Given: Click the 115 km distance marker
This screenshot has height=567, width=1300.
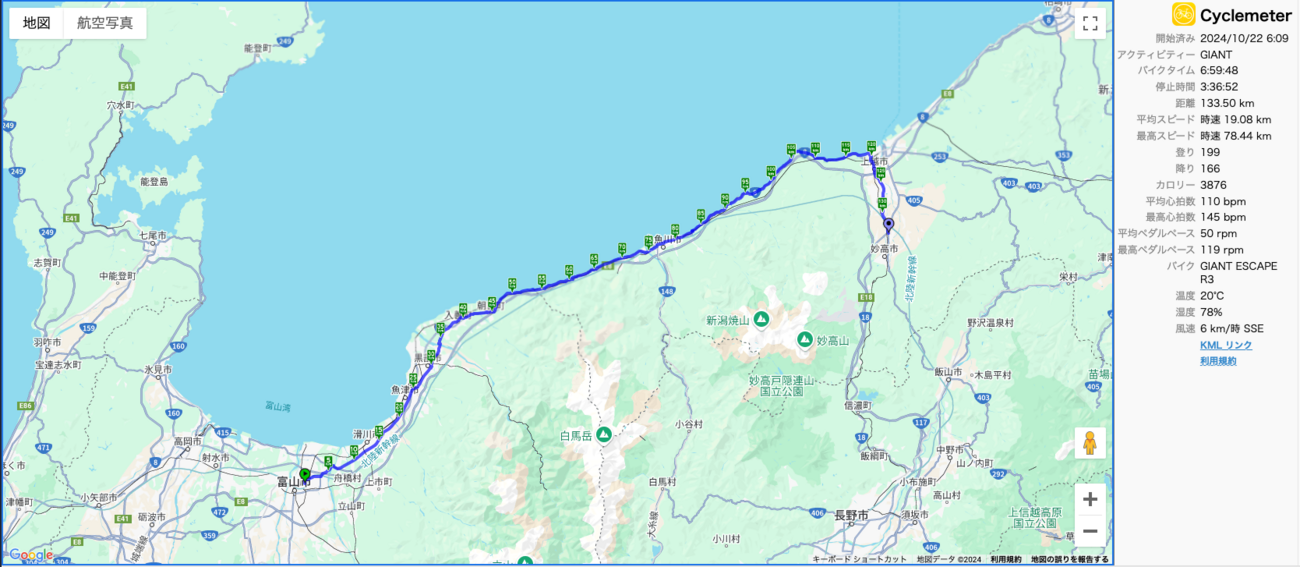Looking at the screenshot, I should pos(845,146).
